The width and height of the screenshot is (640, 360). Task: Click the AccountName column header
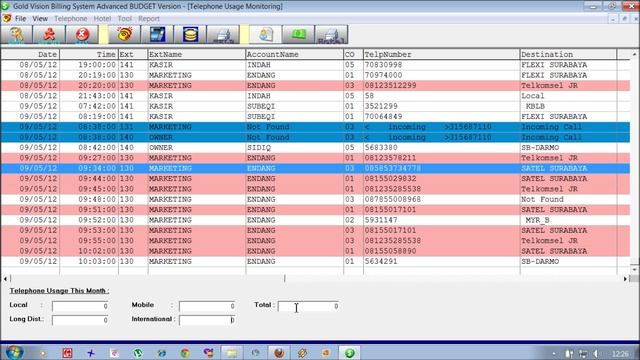point(294,54)
